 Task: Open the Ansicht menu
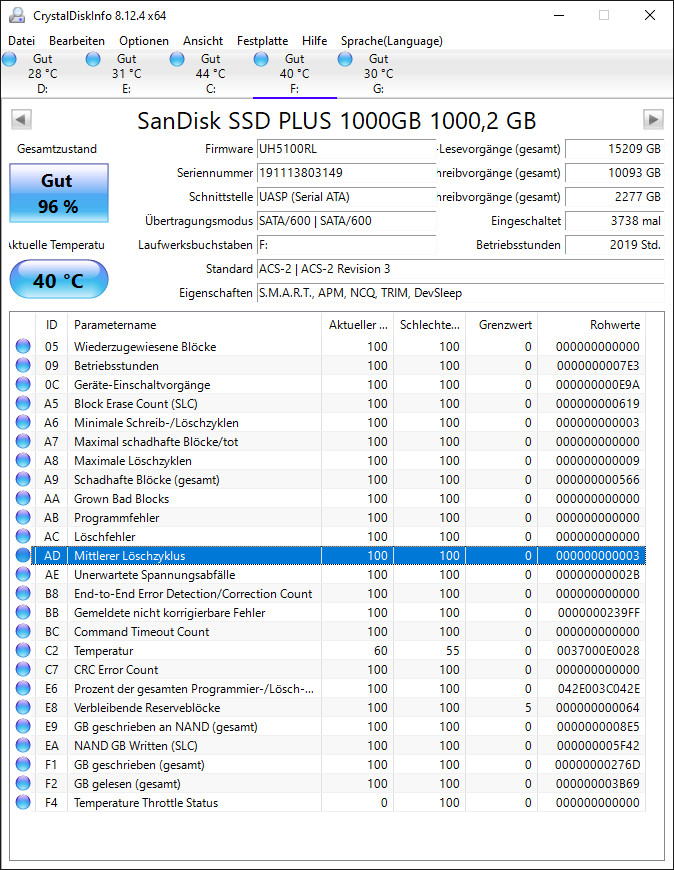coord(203,41)
